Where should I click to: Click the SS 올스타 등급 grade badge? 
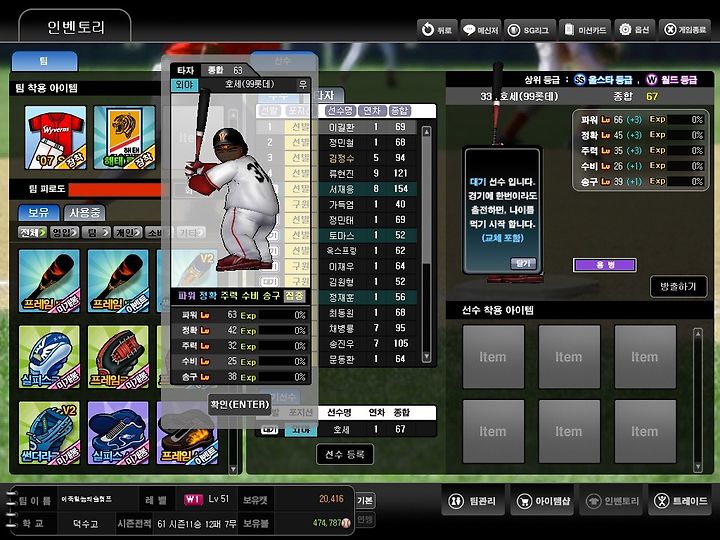pyautogui.click(x=580, y=80)
